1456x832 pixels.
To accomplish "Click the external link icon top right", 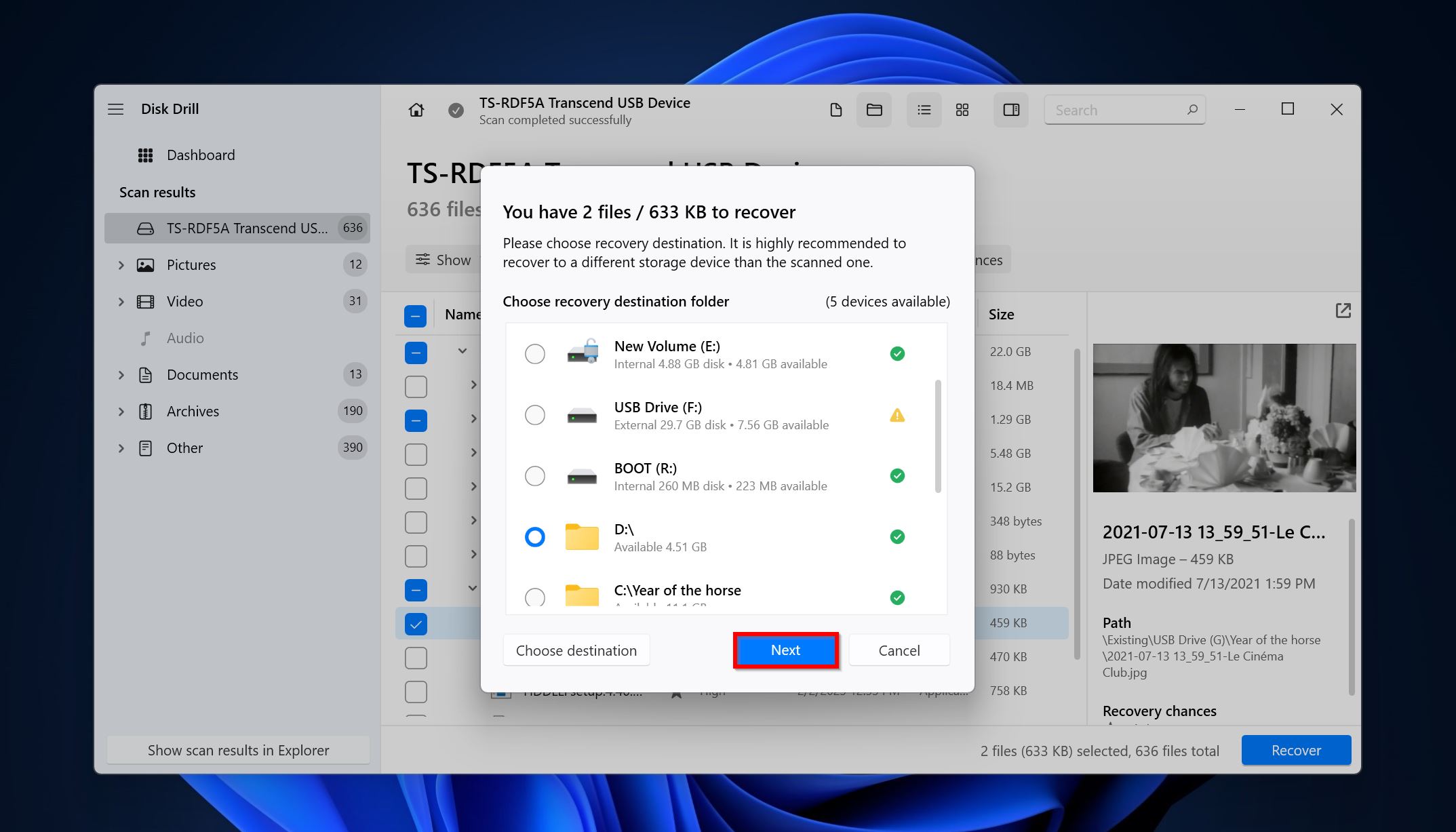I will point(1343,311).
